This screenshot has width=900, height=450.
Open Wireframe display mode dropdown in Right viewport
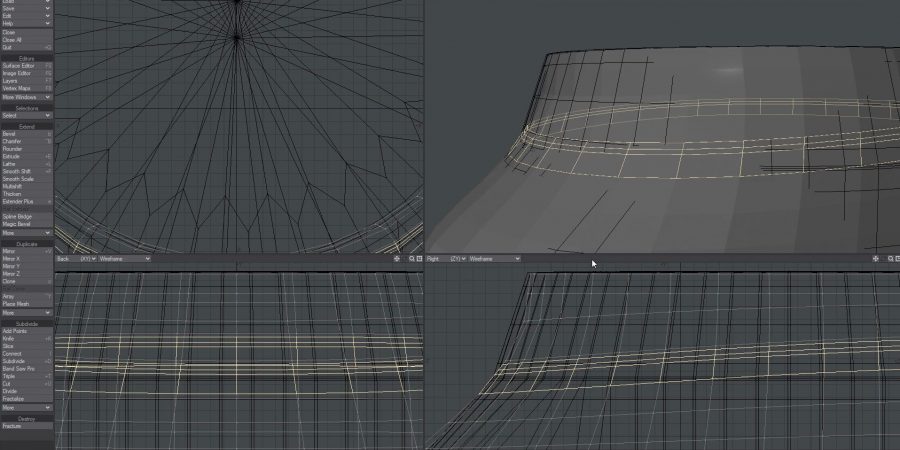[494, 259]
